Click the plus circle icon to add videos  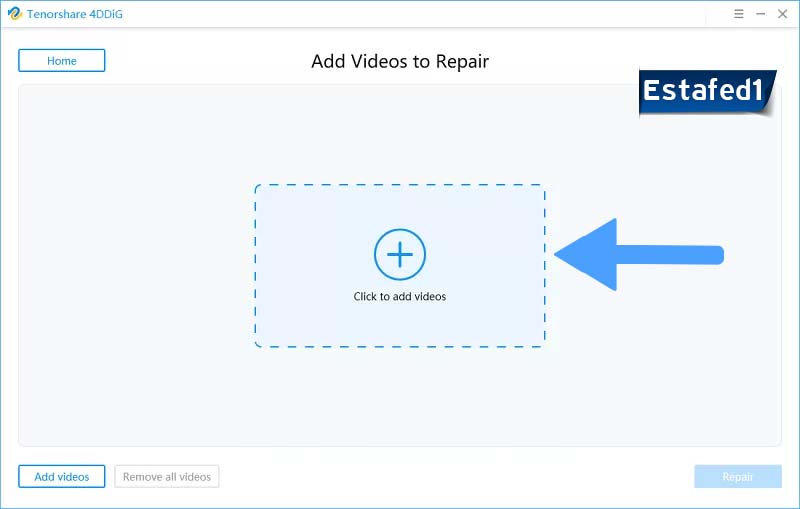tap(400, 255)
